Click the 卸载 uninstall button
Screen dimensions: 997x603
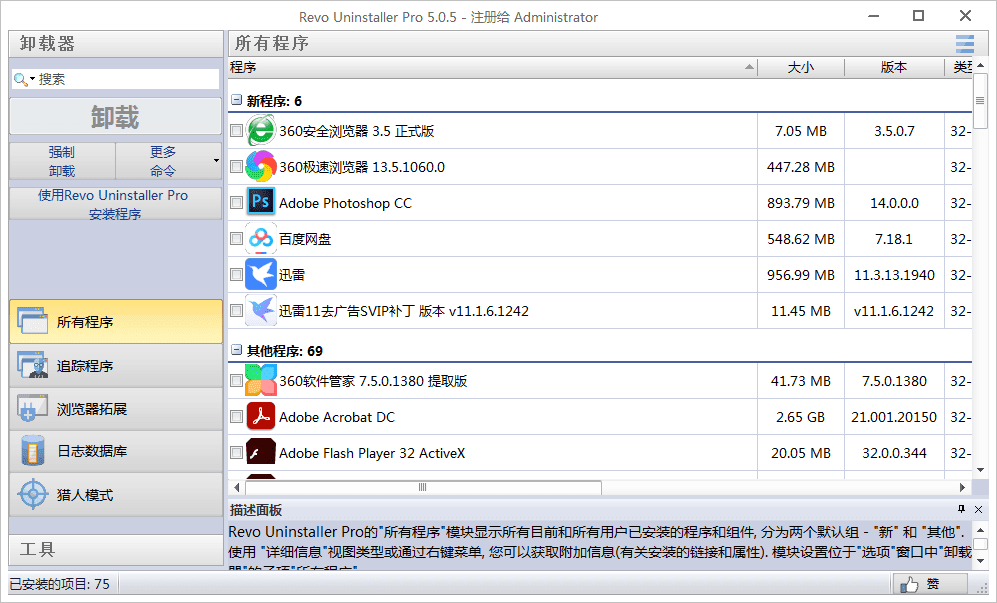[115, 117]
